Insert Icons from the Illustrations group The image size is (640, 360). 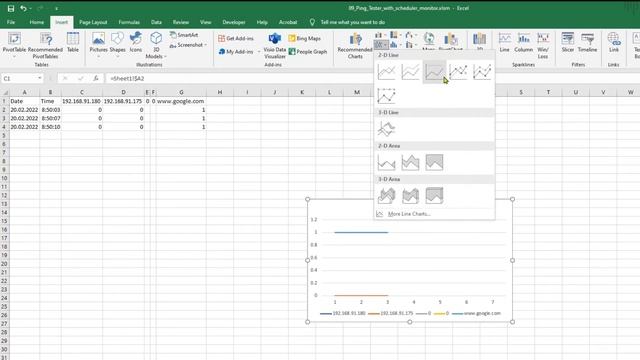pos(136,42)
